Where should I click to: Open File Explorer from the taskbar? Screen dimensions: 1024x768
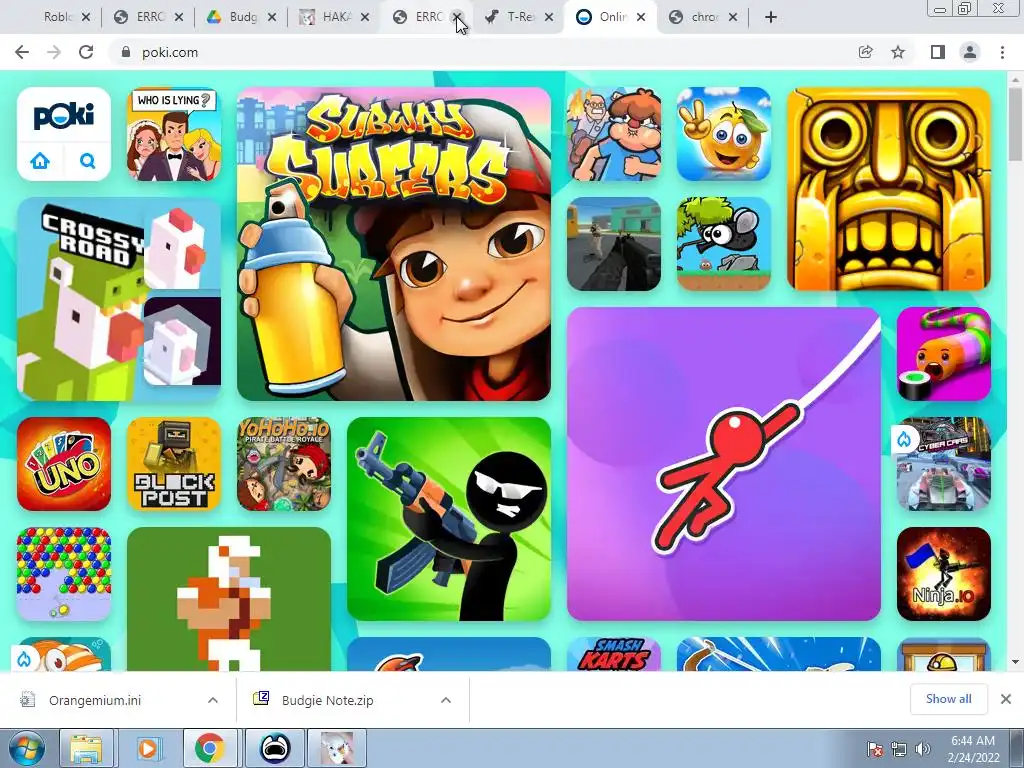point(86,748)
